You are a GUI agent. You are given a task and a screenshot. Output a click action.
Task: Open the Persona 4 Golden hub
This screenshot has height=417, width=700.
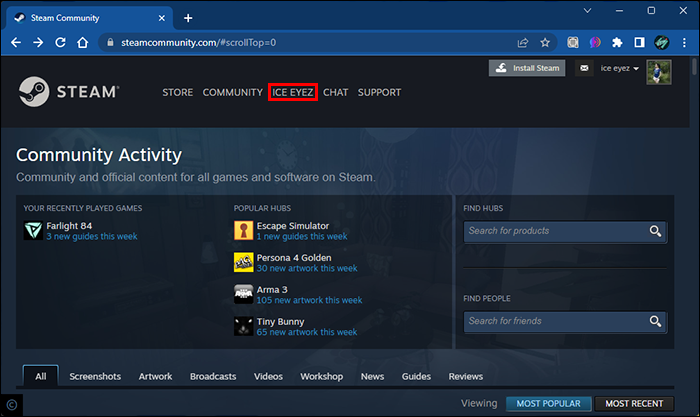click(x=294, y=258)
